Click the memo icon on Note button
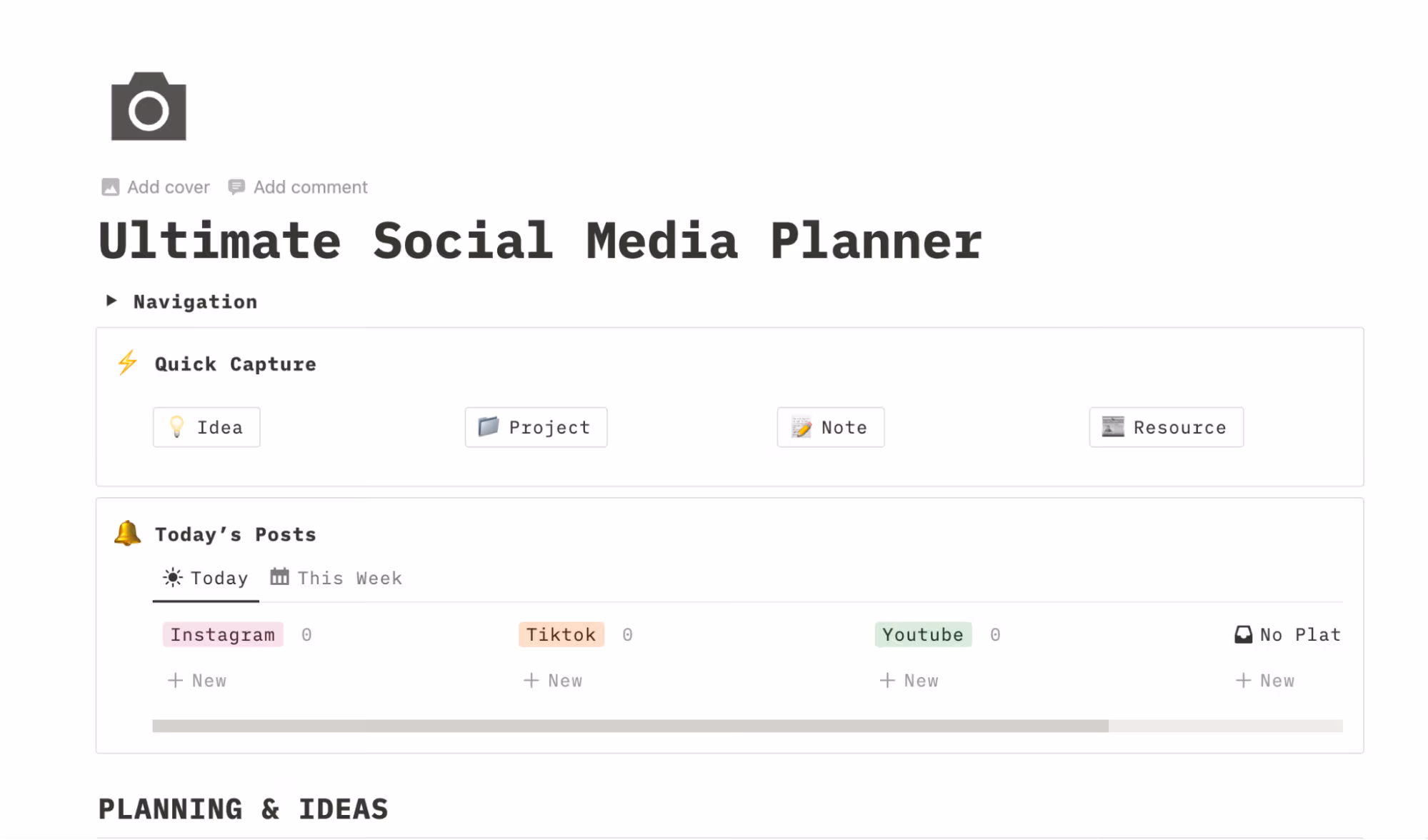 802,427
